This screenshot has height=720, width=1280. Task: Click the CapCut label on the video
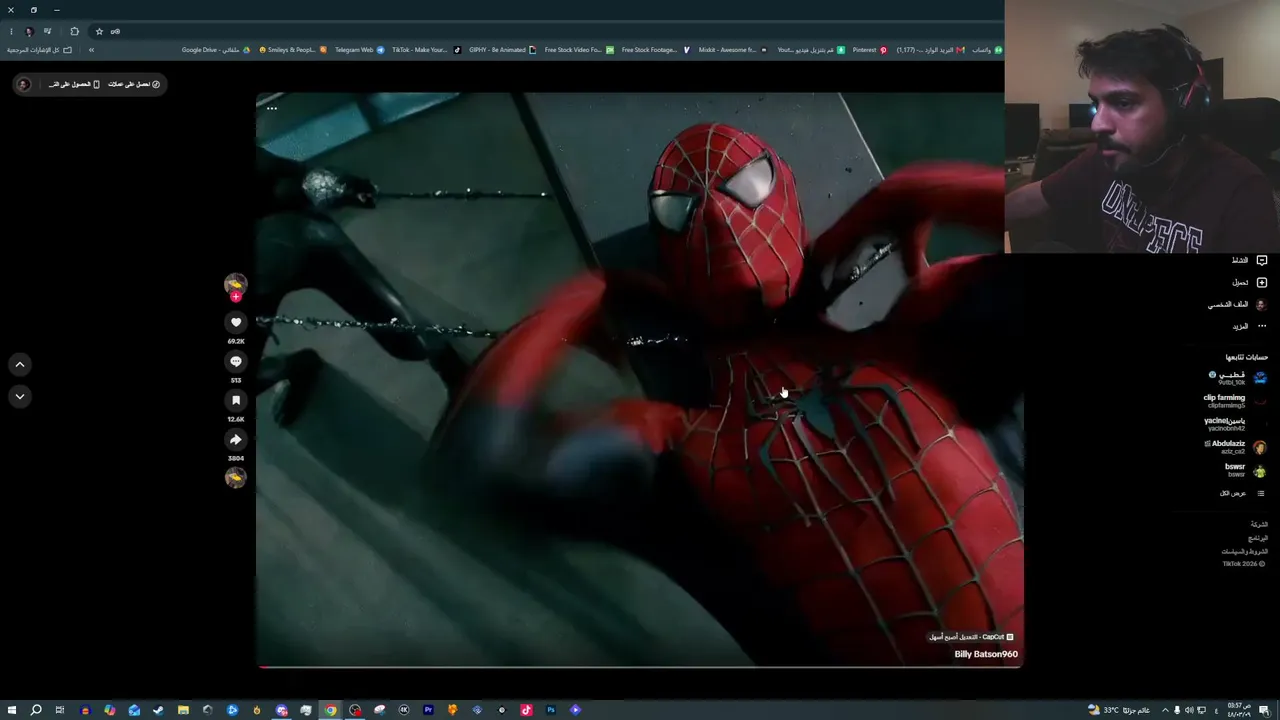(971, 637)
